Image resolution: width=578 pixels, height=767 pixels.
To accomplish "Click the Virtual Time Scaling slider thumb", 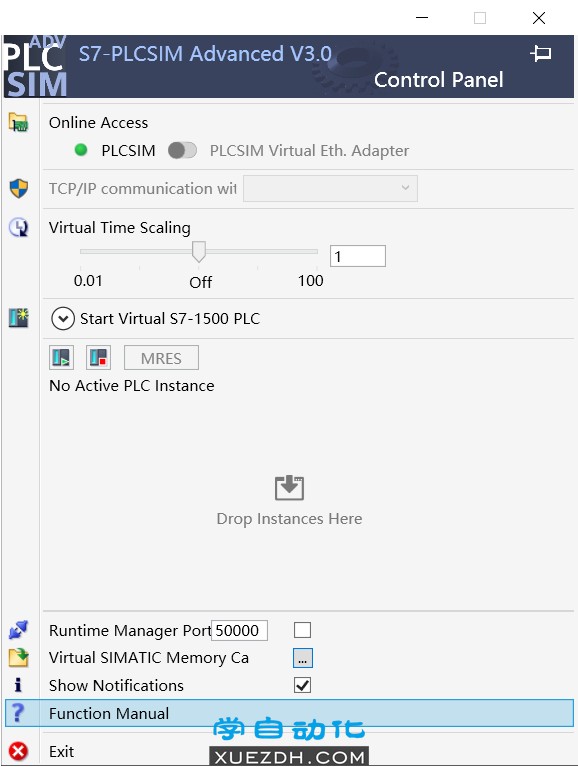I will pyautogui.click(x=199, y=252).
